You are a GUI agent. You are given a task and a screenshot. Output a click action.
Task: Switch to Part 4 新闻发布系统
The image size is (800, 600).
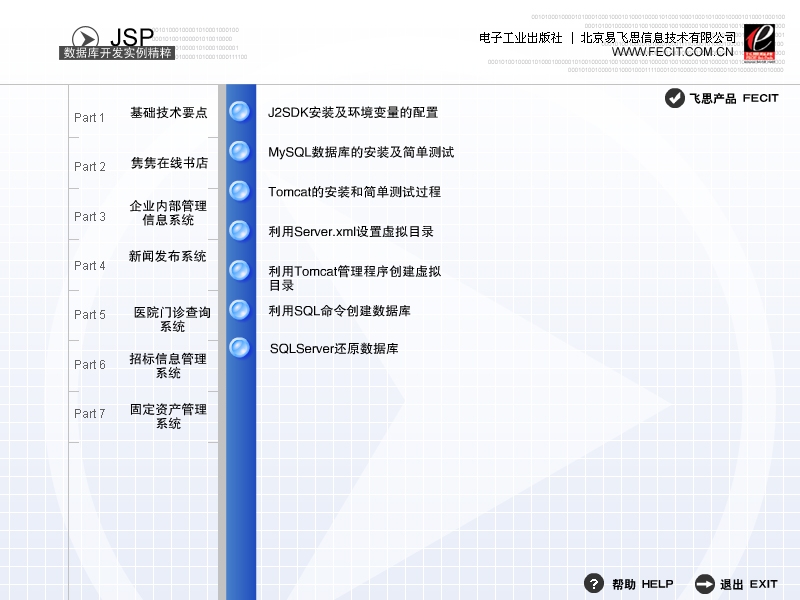pos(165,260)
